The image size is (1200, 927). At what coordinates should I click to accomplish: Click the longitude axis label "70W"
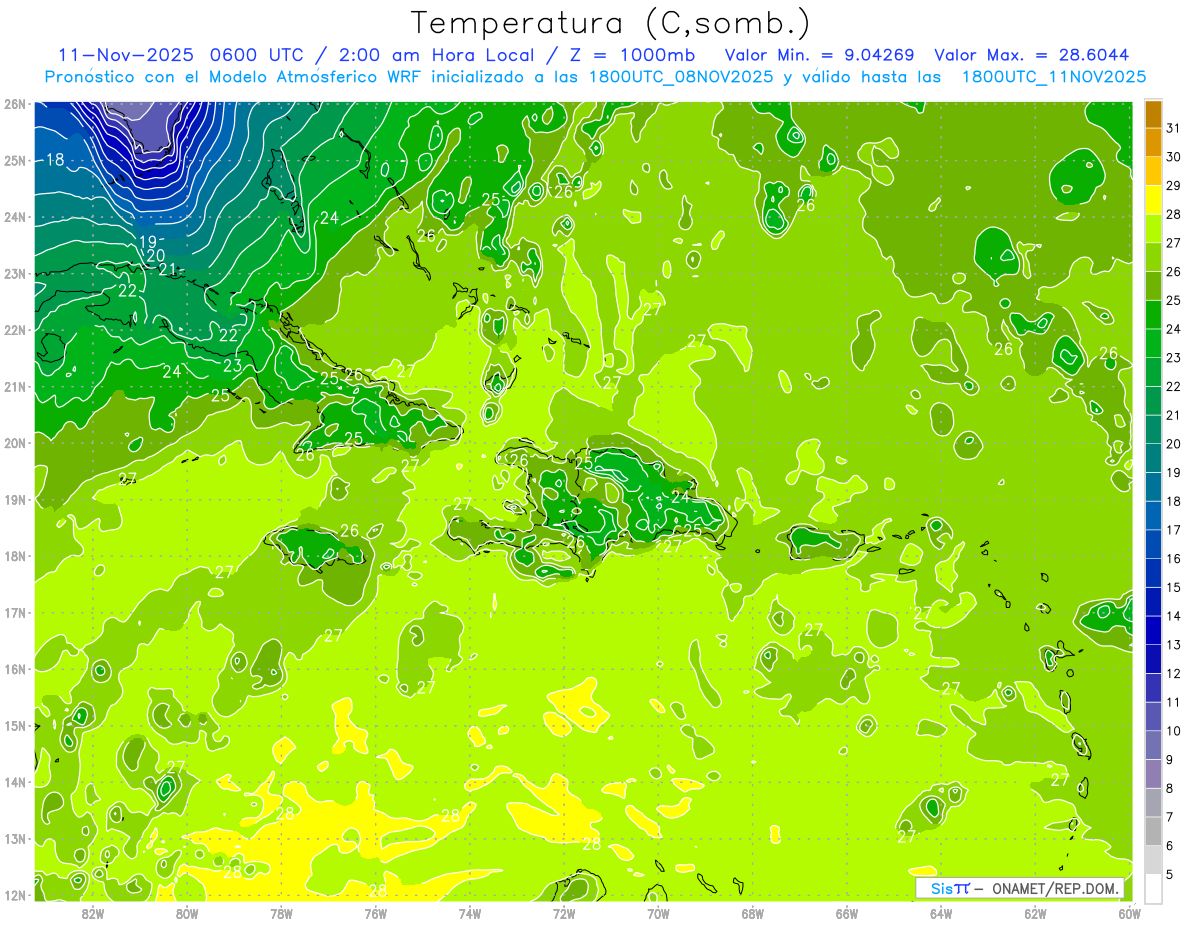(658, 913)
